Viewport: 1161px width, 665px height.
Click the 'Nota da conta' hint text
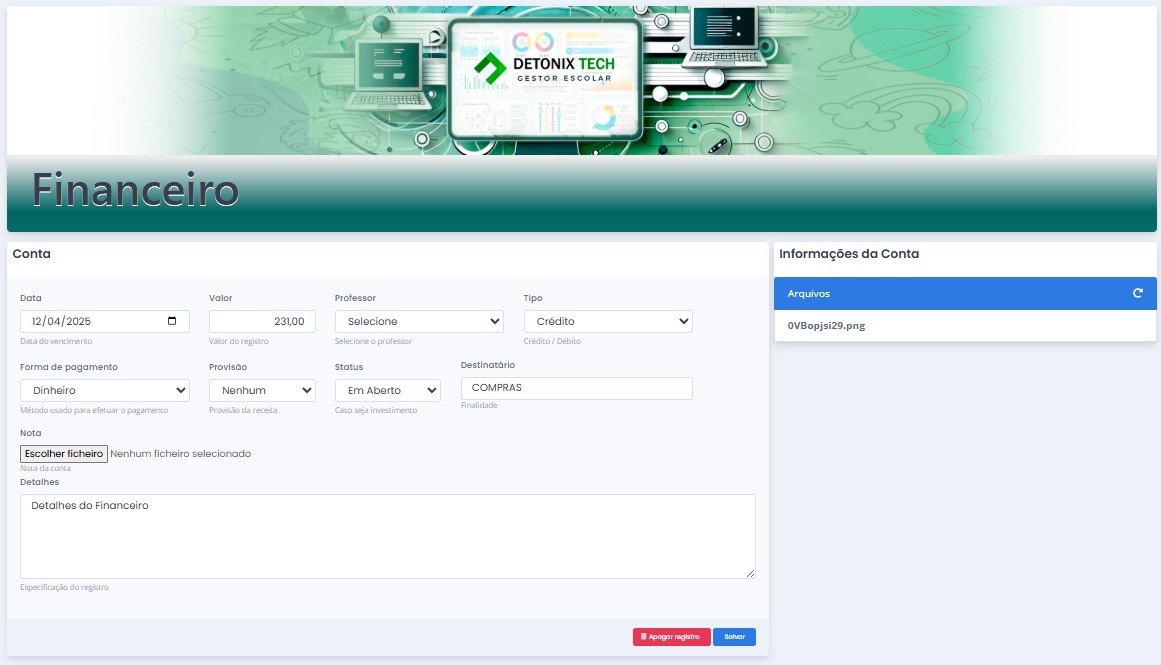coord(45,468)
